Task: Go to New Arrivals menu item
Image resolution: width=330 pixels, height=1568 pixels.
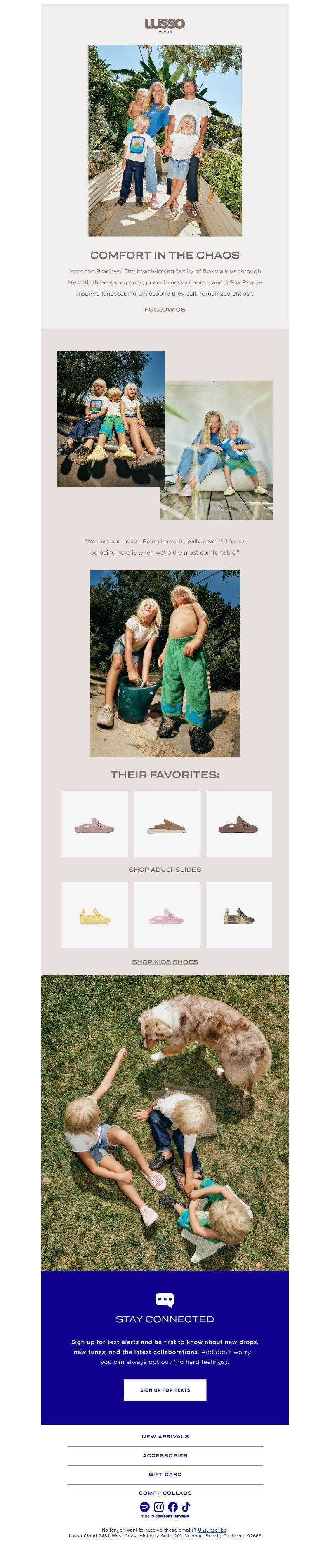Action: 165,1436
